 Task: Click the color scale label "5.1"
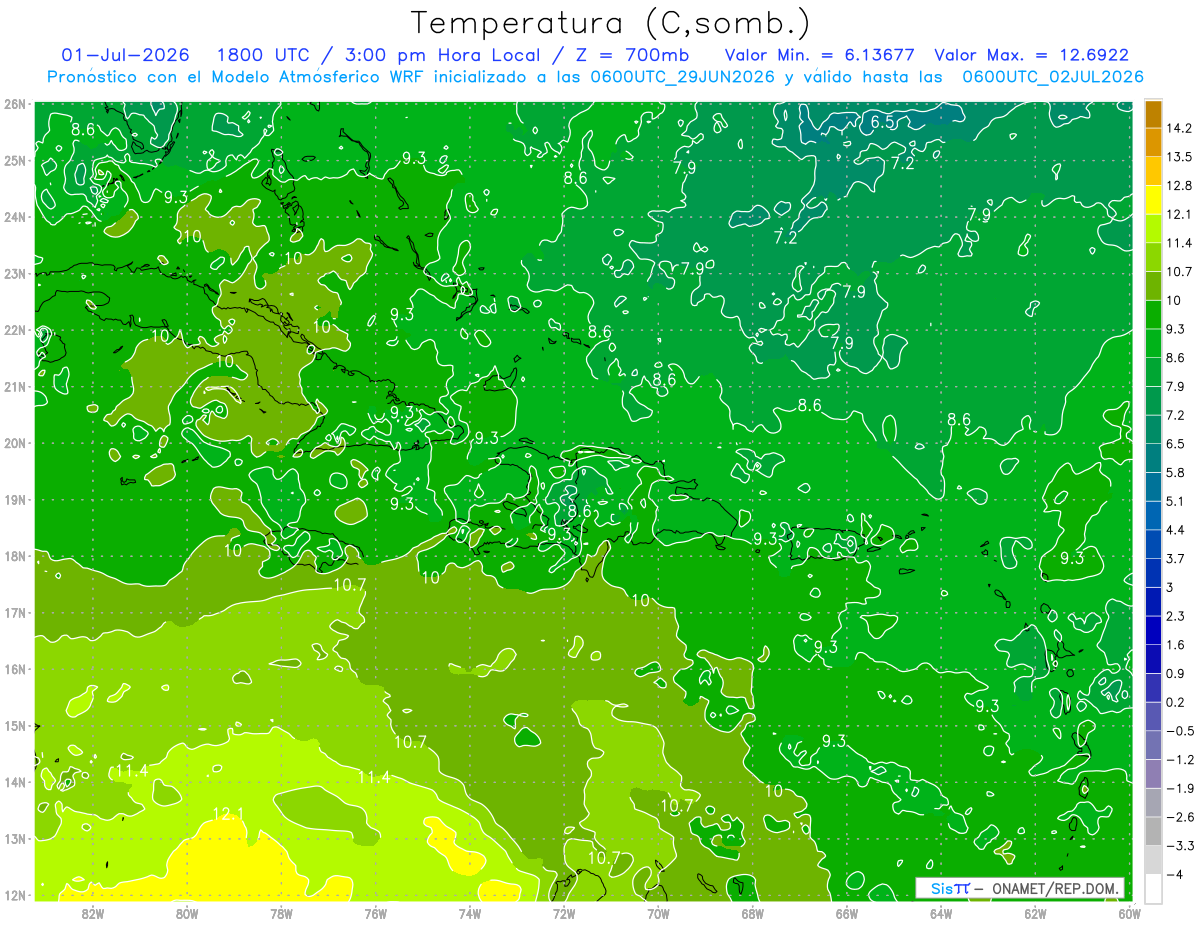coord(1175,501)
